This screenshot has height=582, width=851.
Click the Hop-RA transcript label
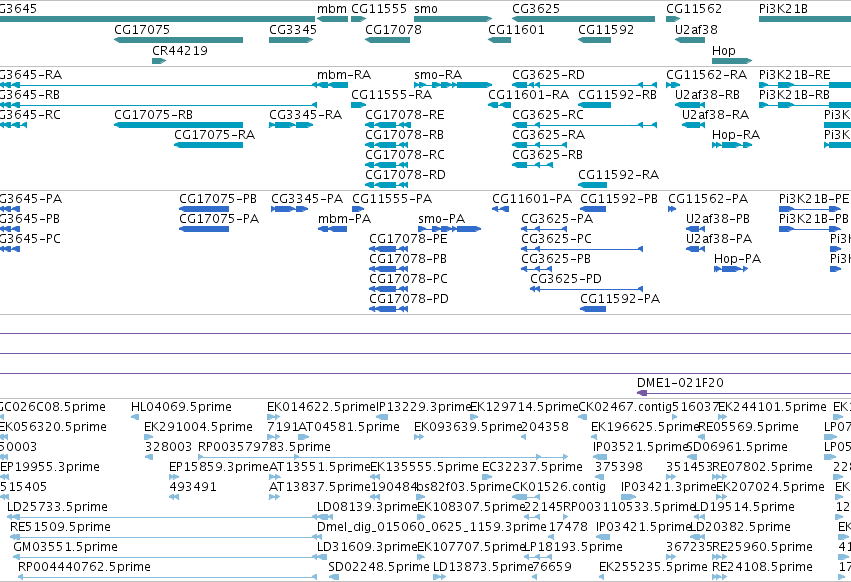click(736, 135)
